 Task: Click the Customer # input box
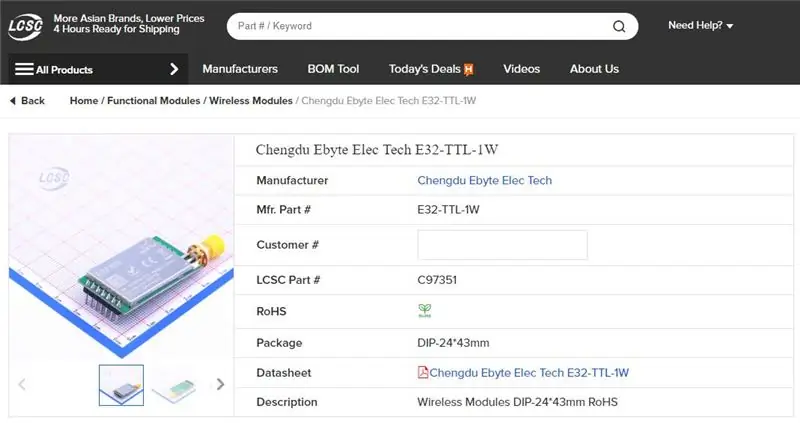(x=502, y=245)
